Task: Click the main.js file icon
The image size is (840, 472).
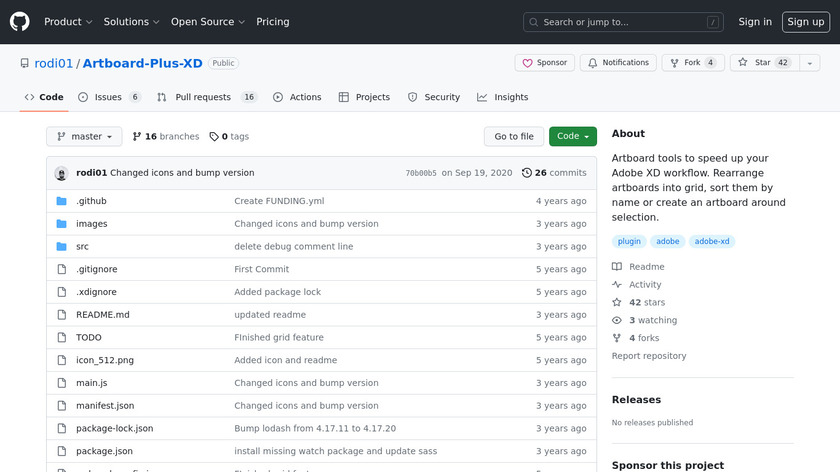Action: coord(61,383)
